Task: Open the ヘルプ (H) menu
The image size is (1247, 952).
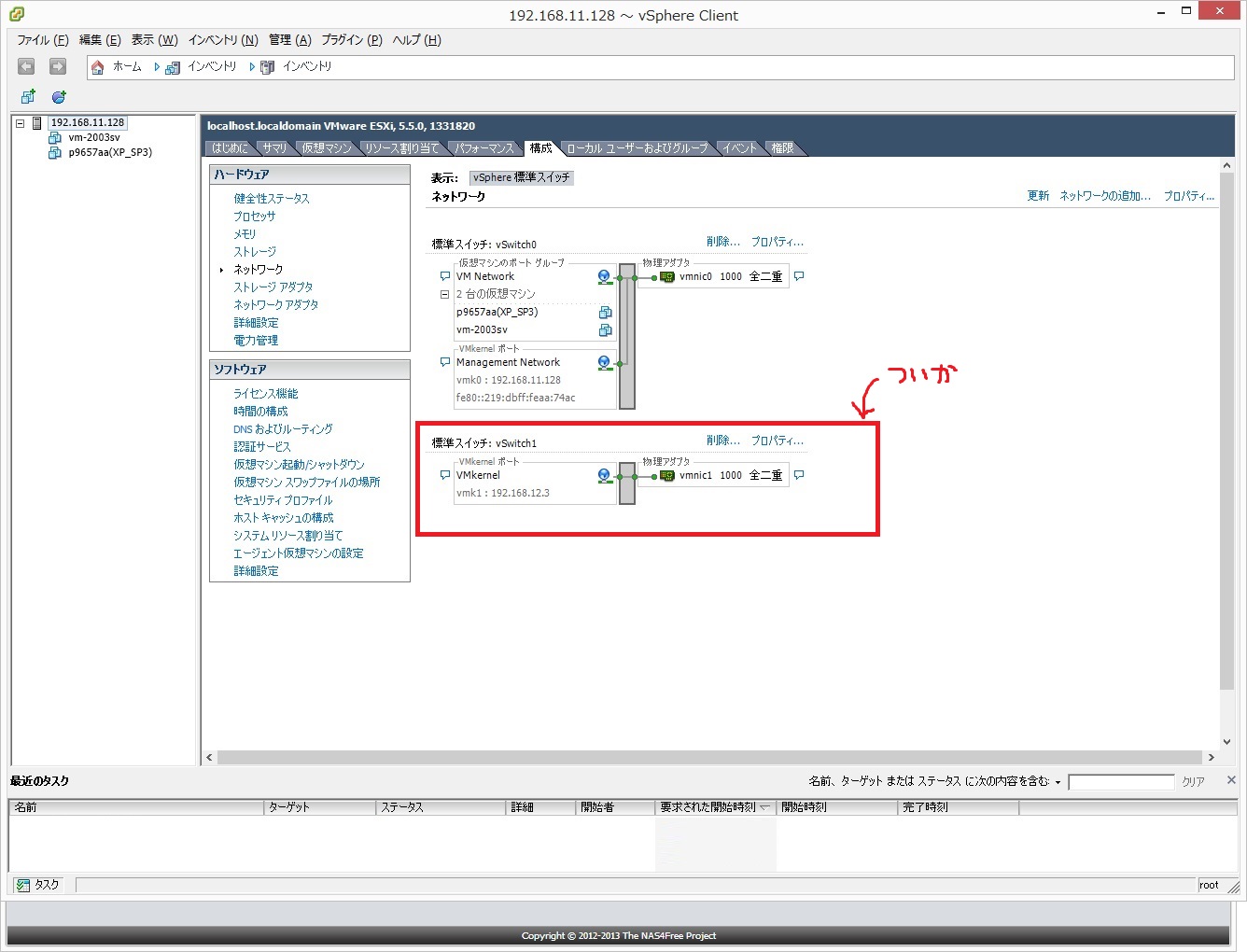Action: (x=416, y=40)
